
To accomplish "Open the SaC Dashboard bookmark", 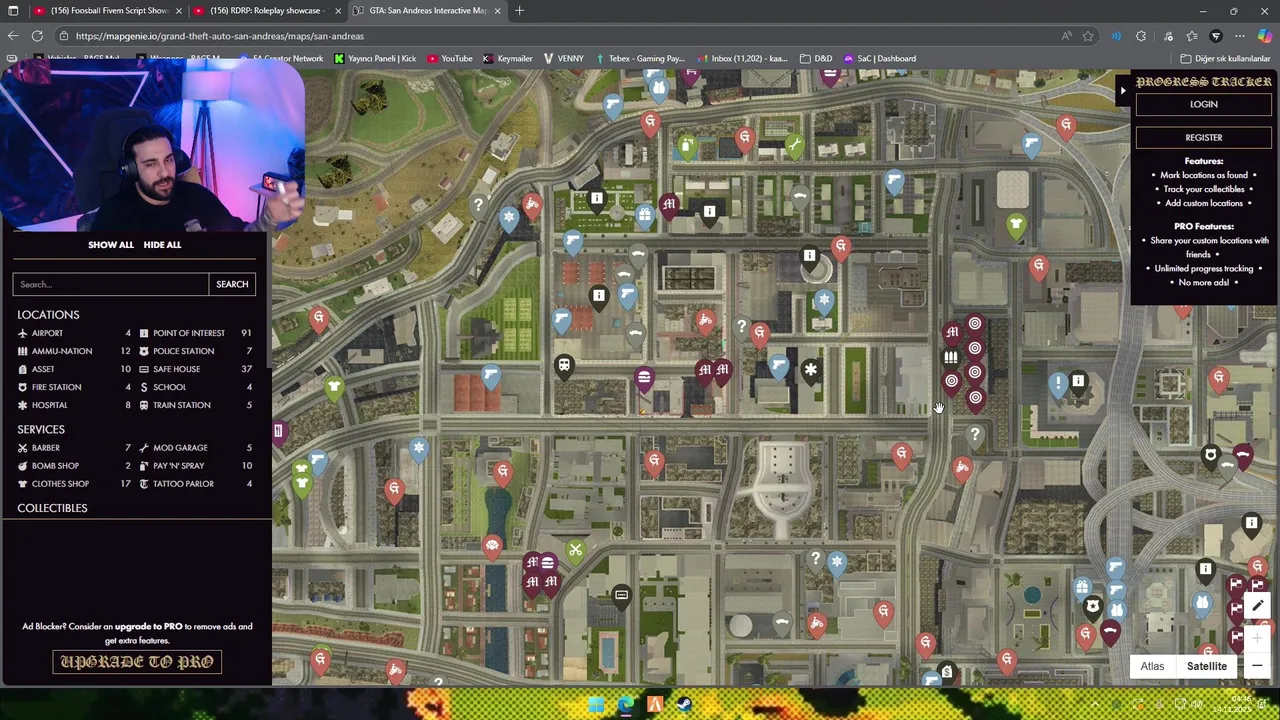I will point(879,58).
